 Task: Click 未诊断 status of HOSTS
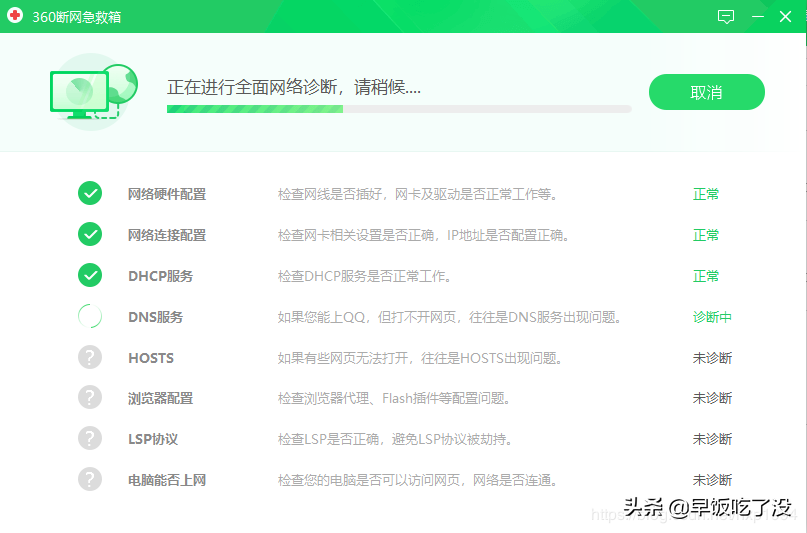712,358
